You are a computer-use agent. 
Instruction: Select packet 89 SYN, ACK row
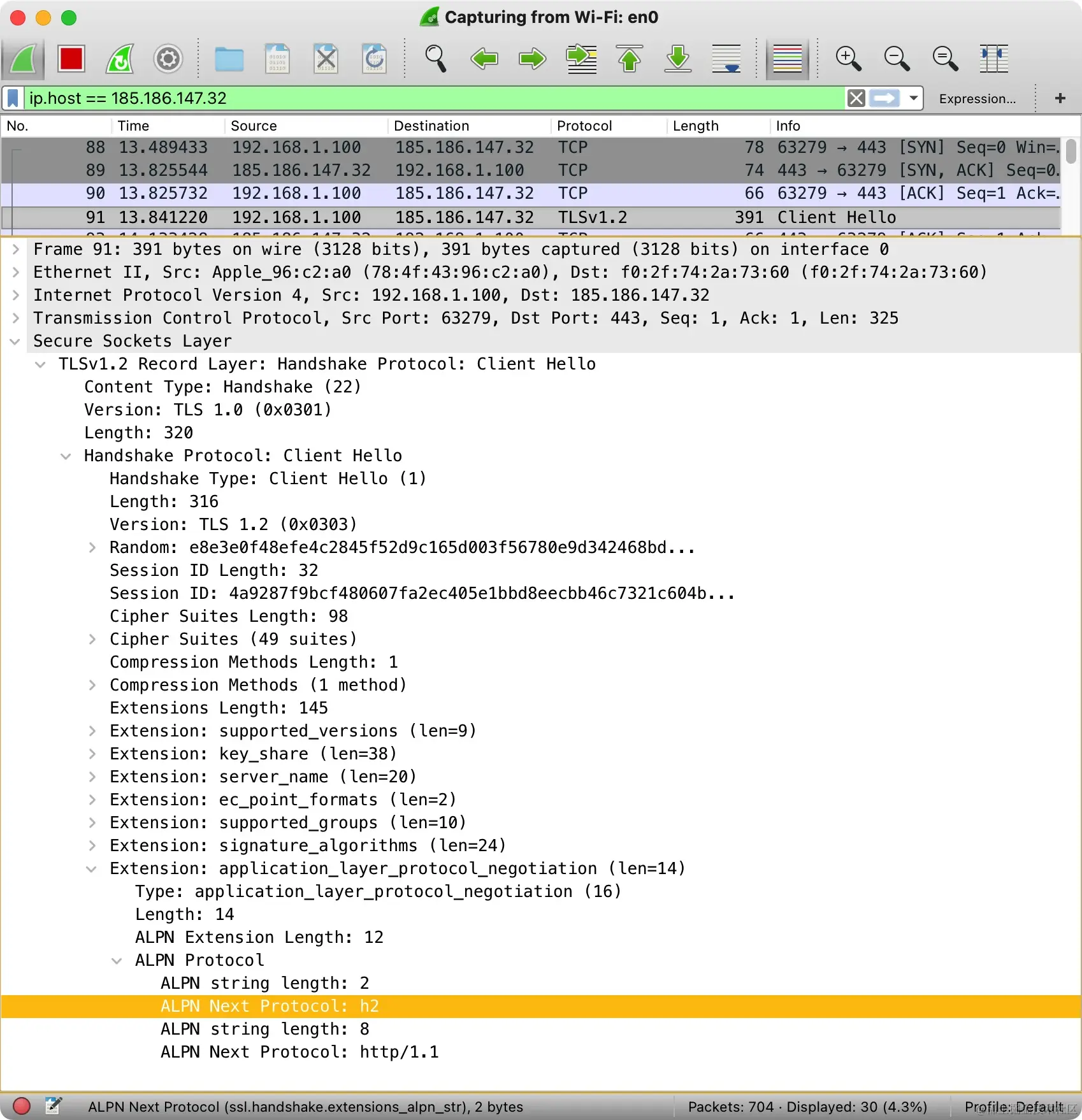coord(531,170)
